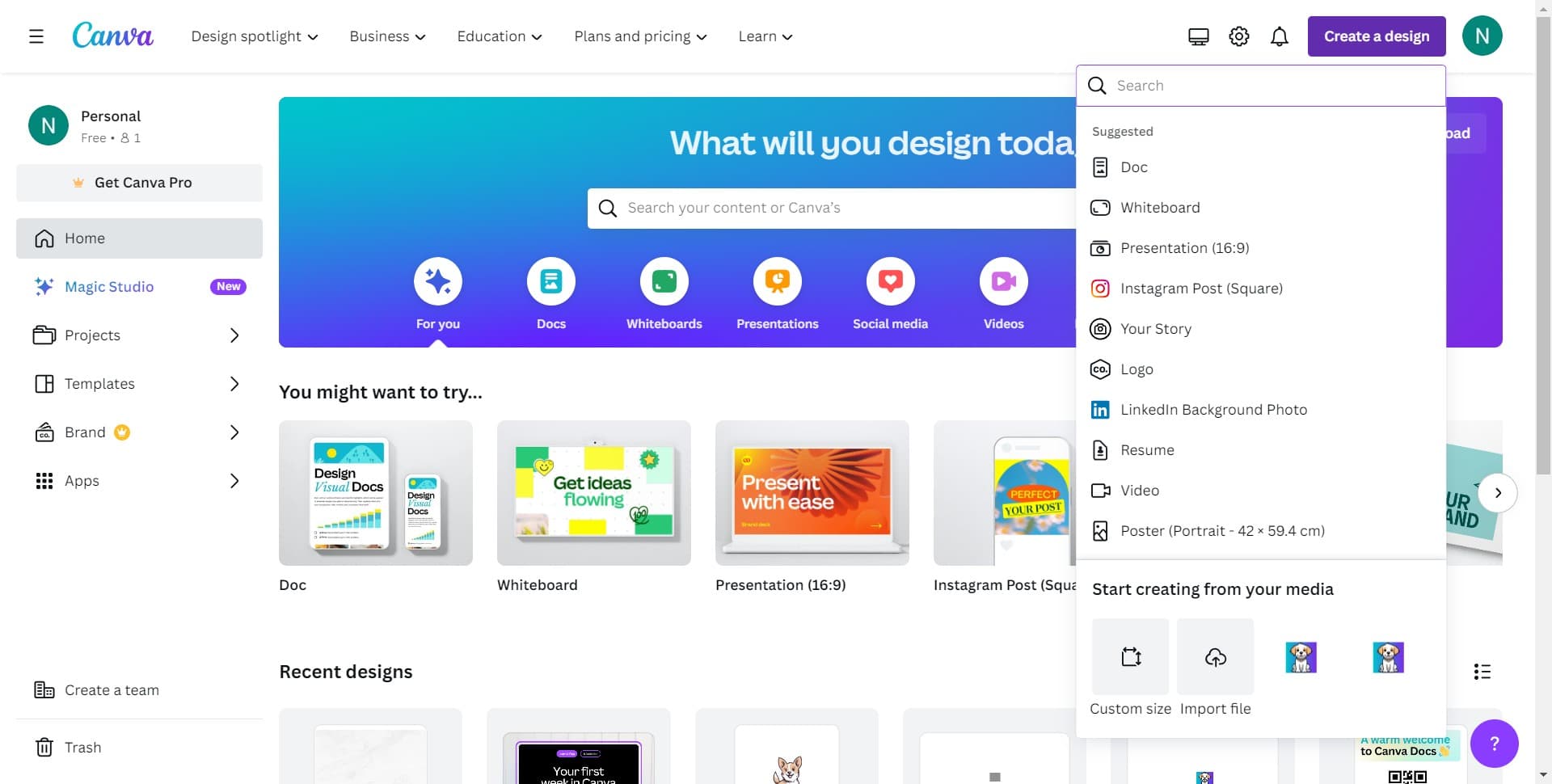Open the Presentation (16:9) thumbnail card

[812, 493]
